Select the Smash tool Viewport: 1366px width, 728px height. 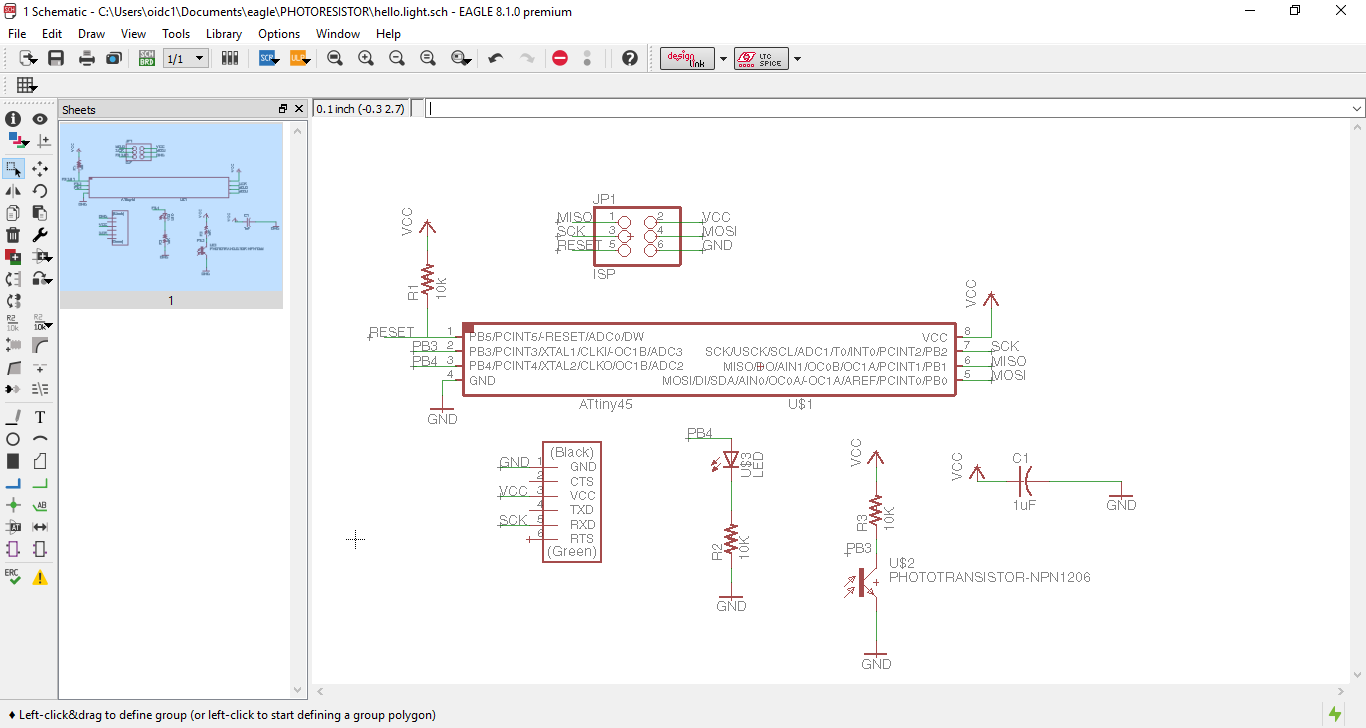pos(13,345)
